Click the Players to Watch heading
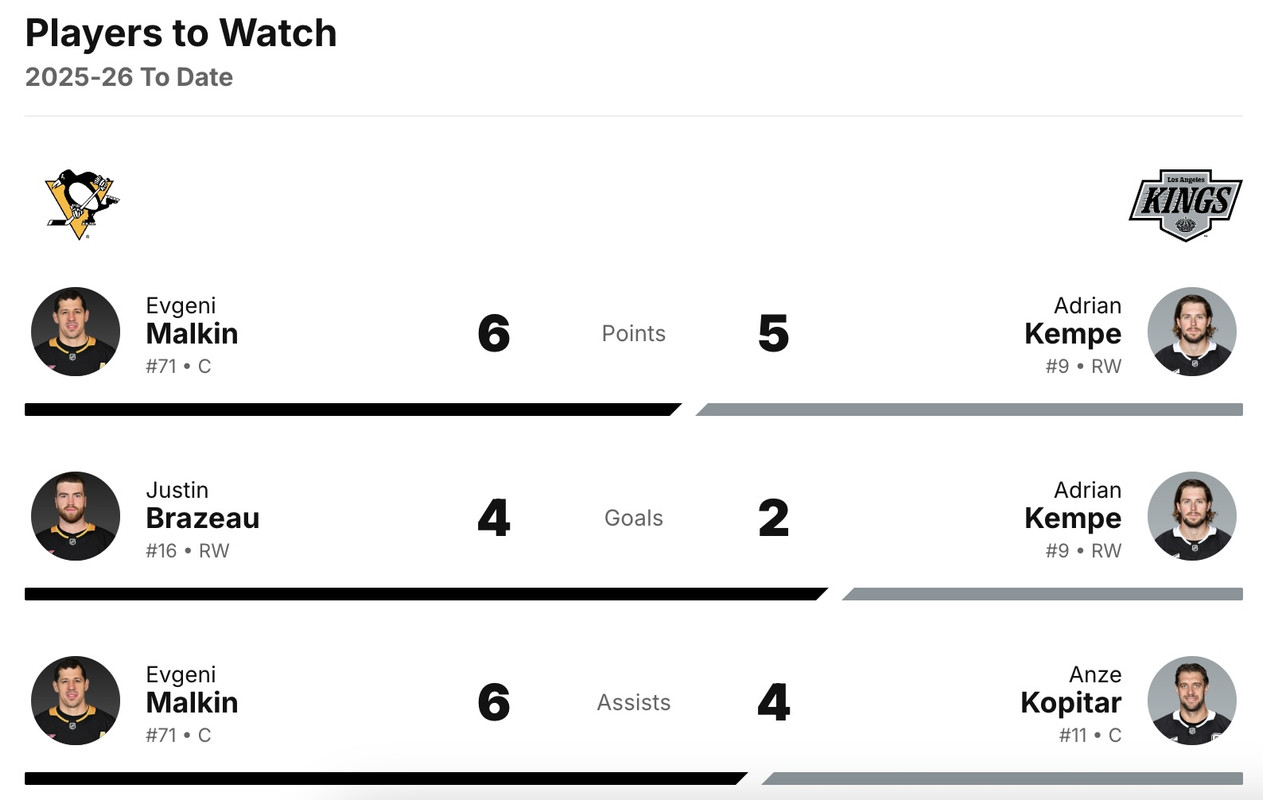 (x=181, y=33)
